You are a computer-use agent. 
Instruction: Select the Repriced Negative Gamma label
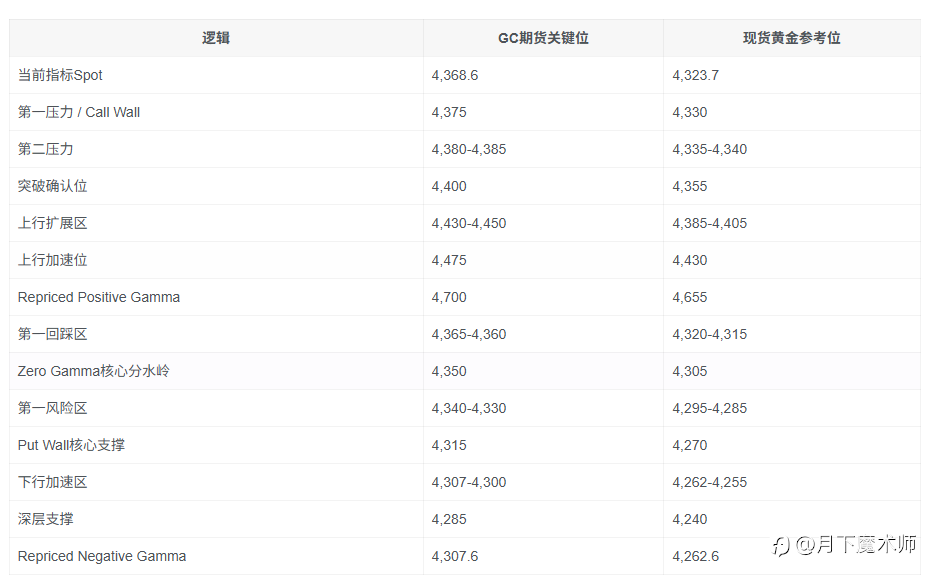tap(102, 557)
